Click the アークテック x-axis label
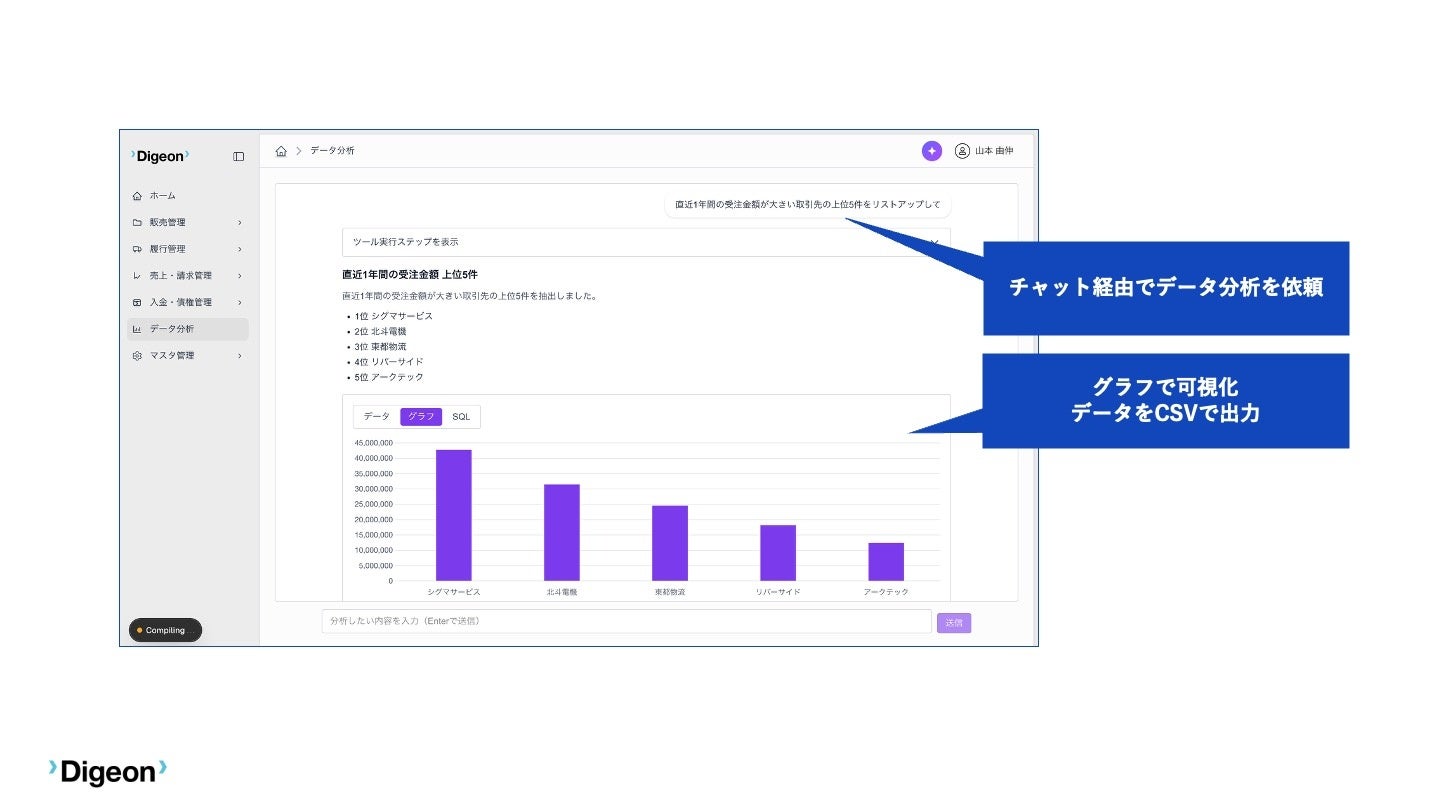Screen dimensions: 1440x810 tap(886, 592)
